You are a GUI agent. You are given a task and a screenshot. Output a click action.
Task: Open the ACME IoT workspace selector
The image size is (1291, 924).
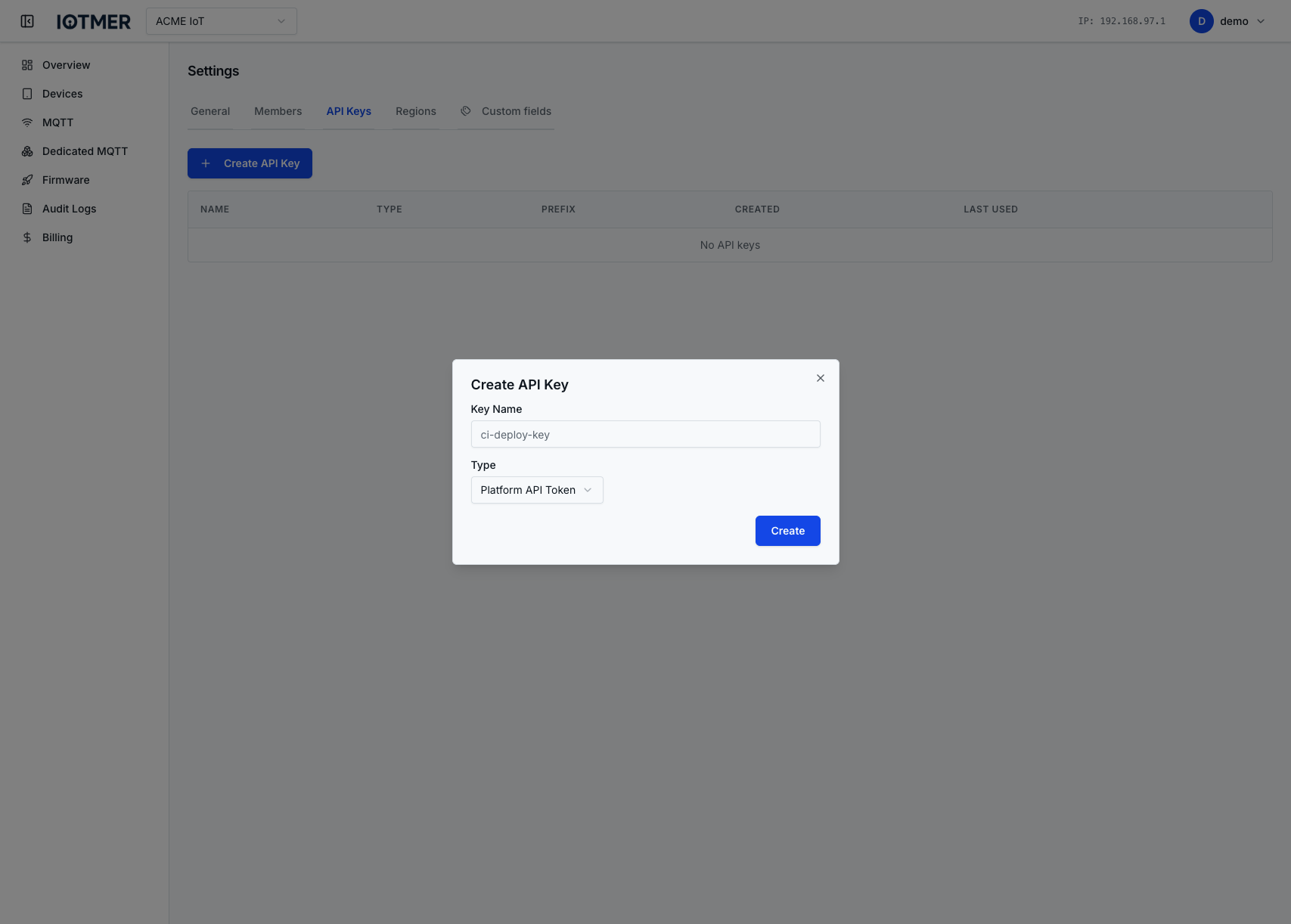pos(221,21)
